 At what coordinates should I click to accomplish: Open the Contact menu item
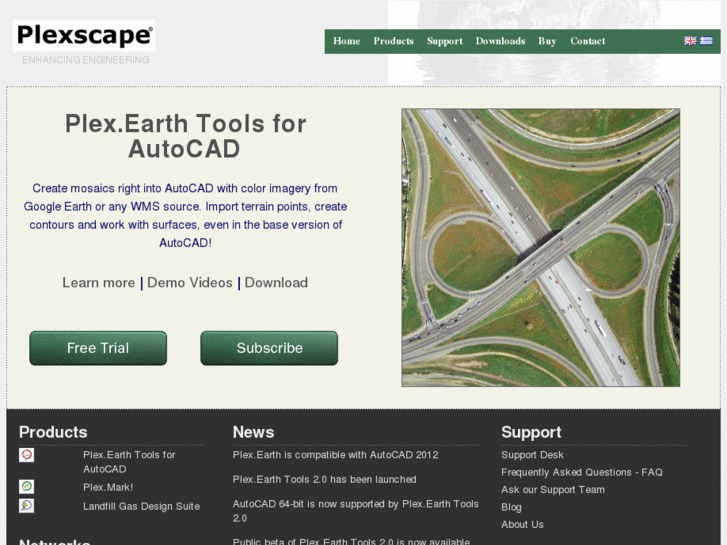[x=587, y=41]
